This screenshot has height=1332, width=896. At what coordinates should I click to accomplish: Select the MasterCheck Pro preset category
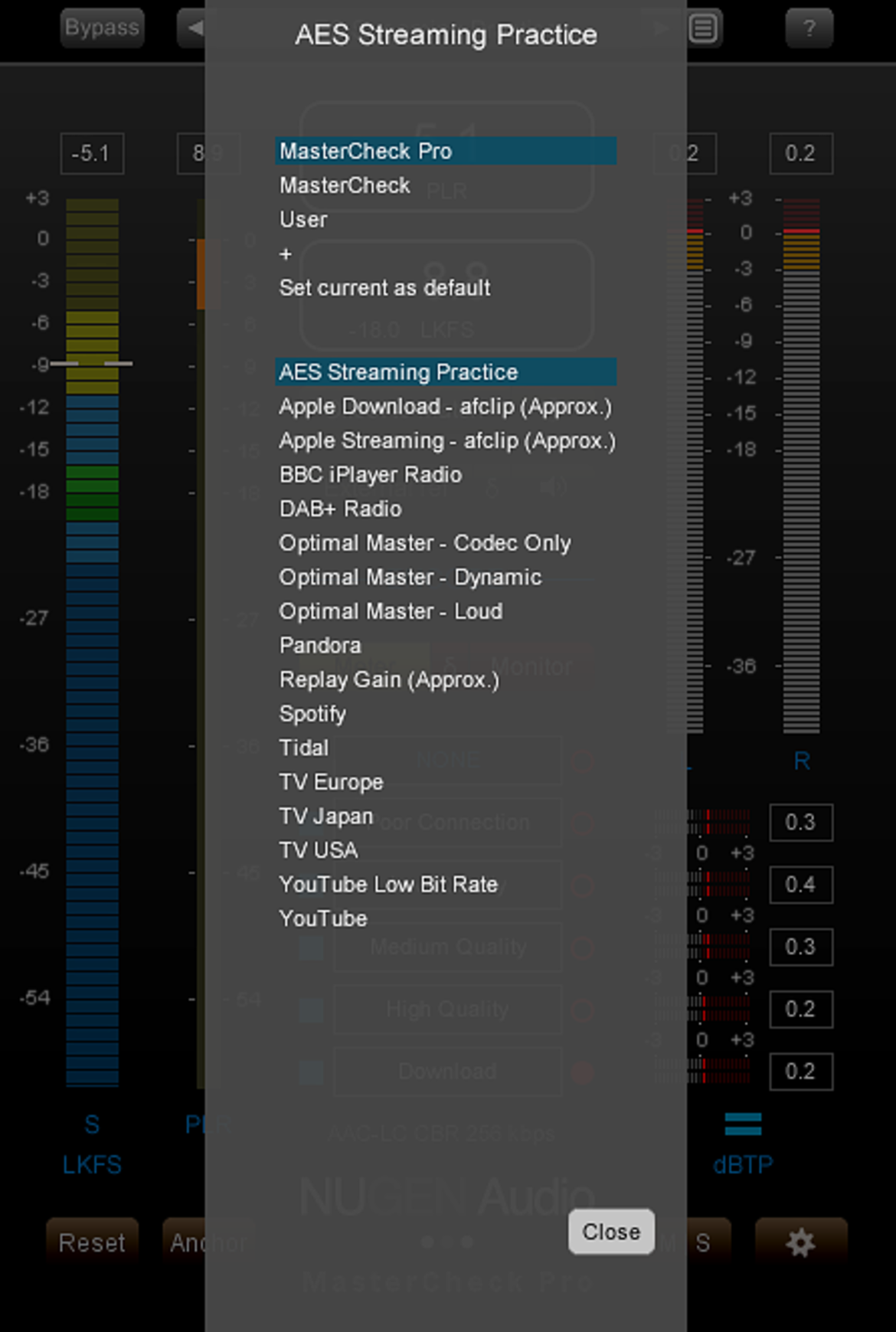[446, 151]
